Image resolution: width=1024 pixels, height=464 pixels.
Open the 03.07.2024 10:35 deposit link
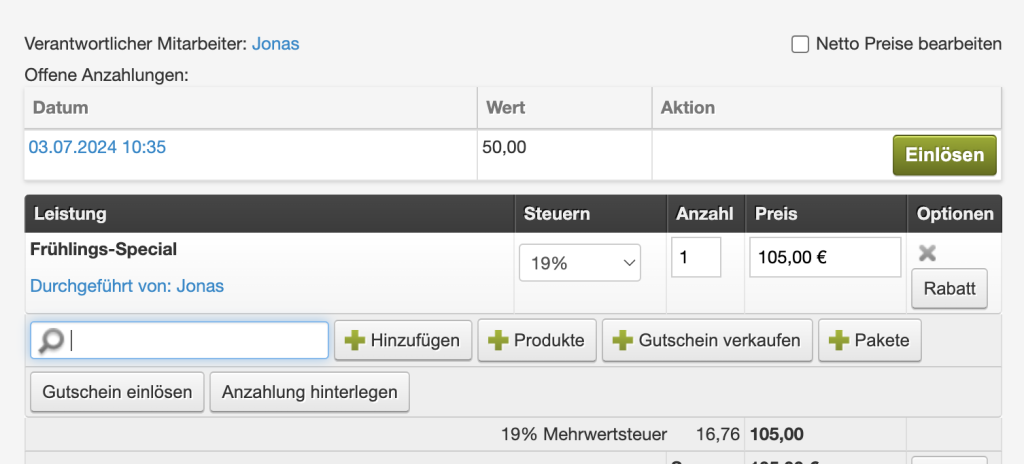(97, 147)
